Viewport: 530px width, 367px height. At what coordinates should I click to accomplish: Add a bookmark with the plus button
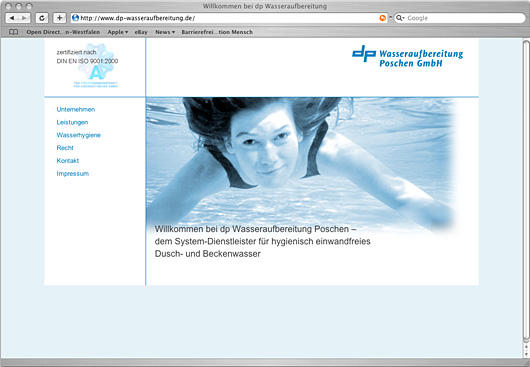coord(59,18)
